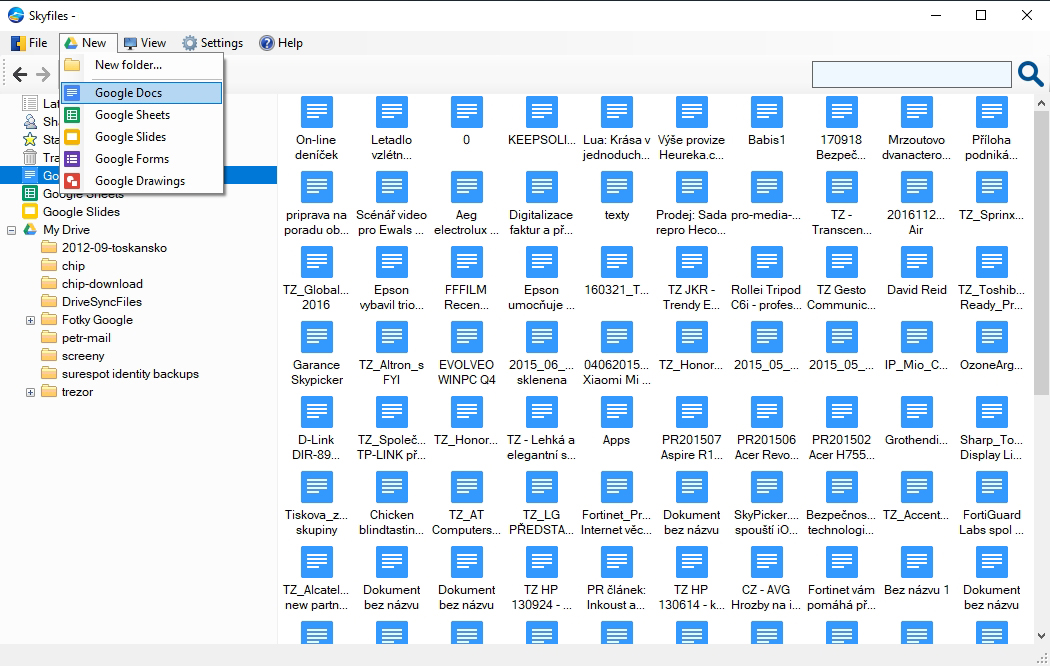The image size is (1050, 666).
Task: Click the search magnifier icon
Action: click(x=1030, y=74)
